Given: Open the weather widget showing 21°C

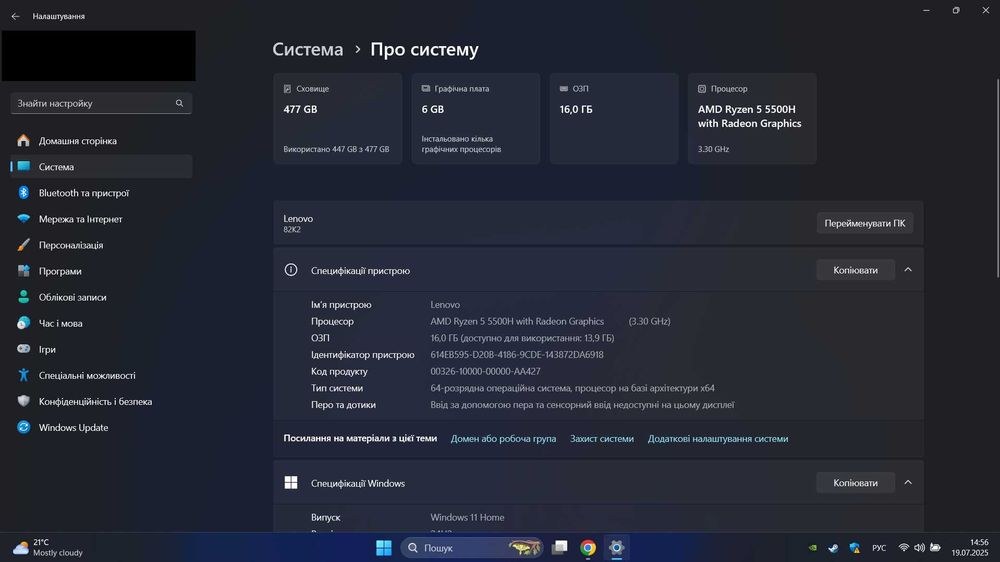Looking at the screenshot, I should pyautogui.click(x=48, y=547).
